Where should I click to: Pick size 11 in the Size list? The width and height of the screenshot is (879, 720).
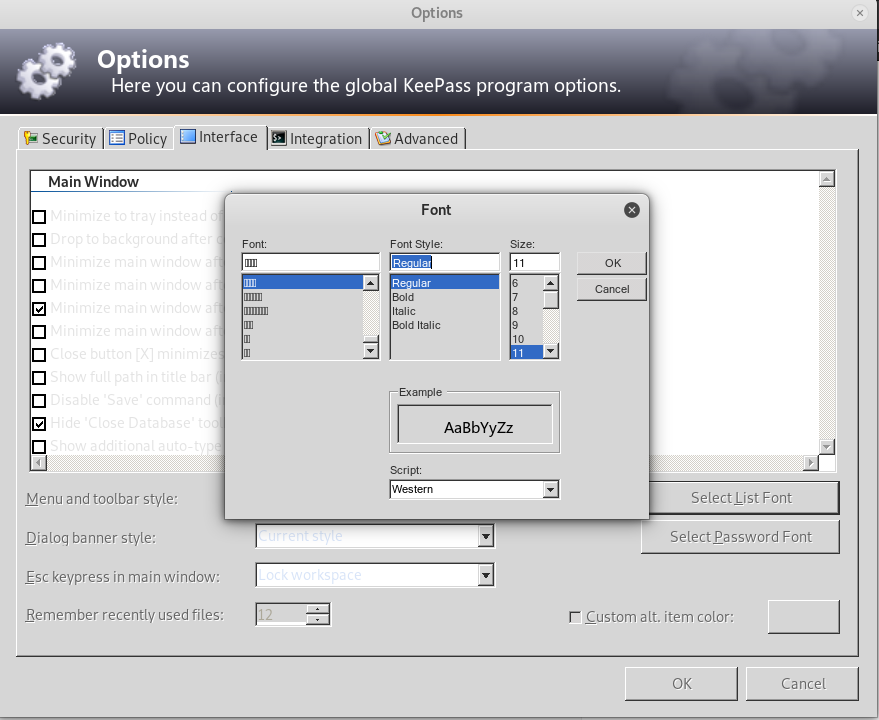(x=526, y=353)
